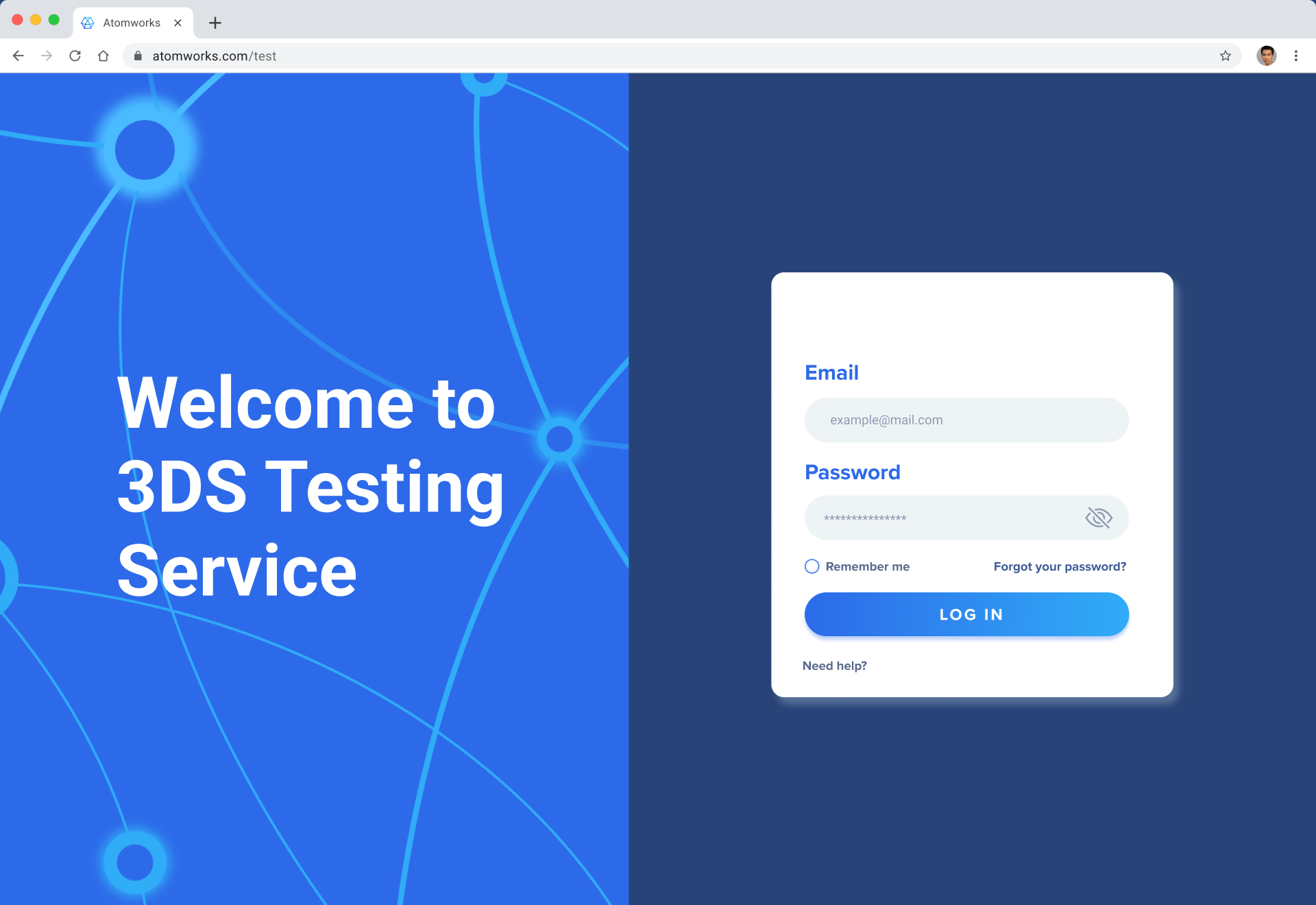Focus the Email input field

966,420
